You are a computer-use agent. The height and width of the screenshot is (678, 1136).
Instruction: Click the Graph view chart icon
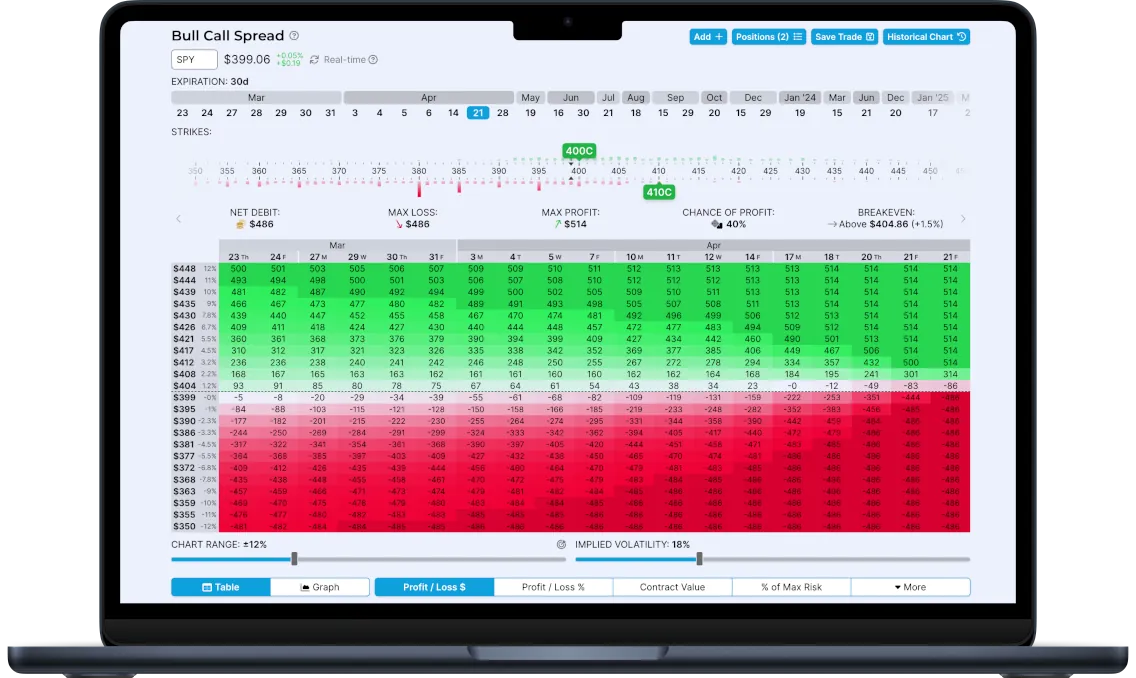pyautogui.click(x=303, y=587)
